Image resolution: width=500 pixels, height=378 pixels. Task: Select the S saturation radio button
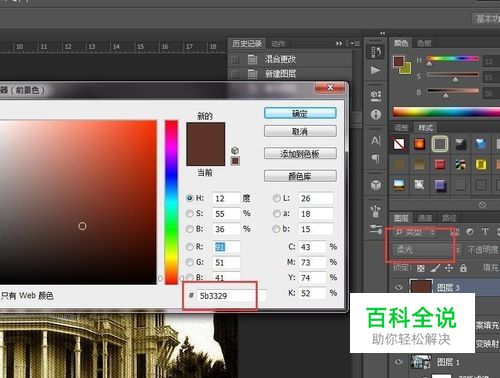click(190, 213)
